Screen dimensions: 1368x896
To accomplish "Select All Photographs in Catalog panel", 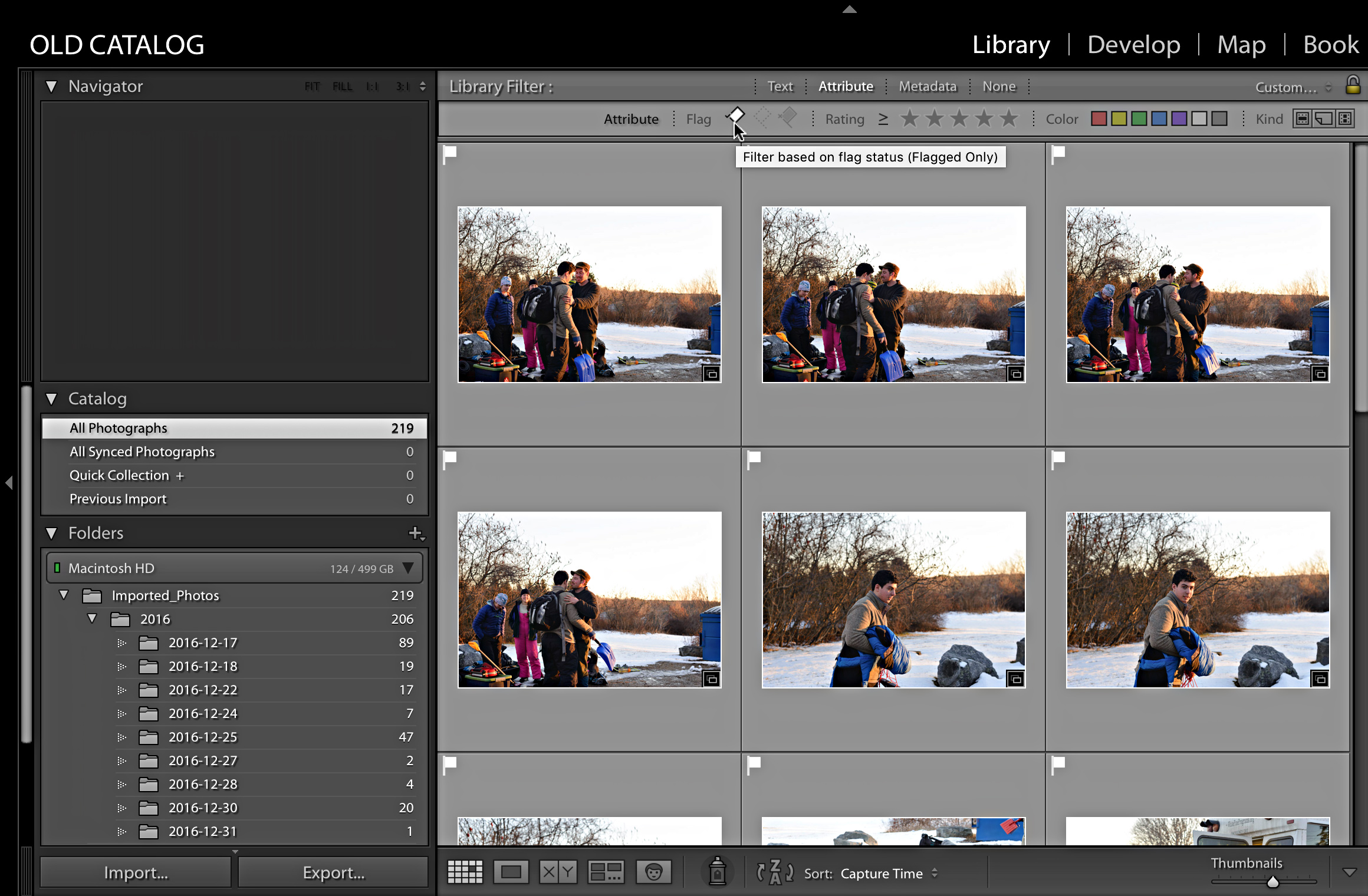I will pyautogui.click(x=118, y=428).
